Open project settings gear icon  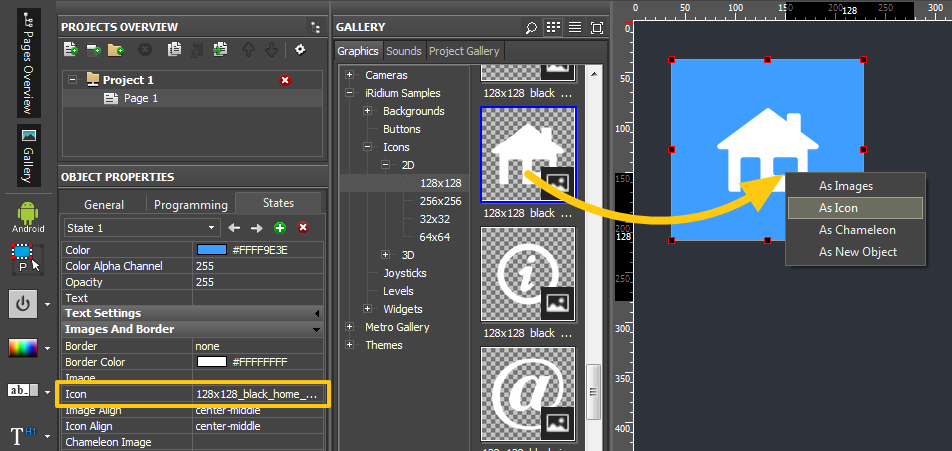point(300,49)
